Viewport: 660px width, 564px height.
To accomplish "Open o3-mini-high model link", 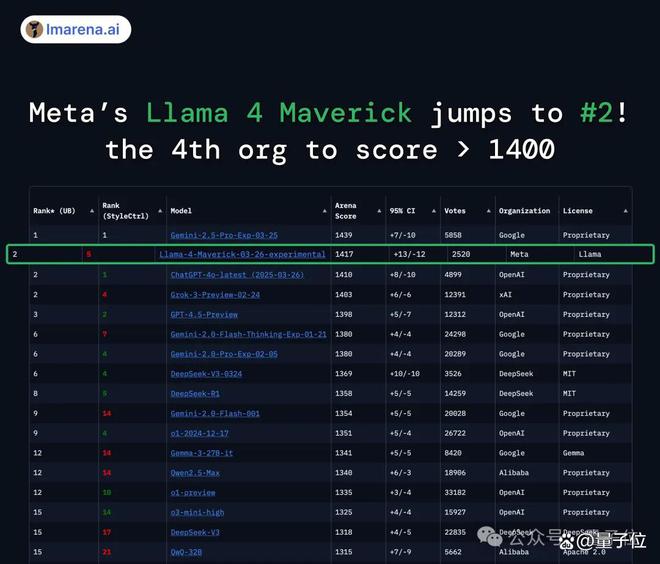I will (197, 512).
